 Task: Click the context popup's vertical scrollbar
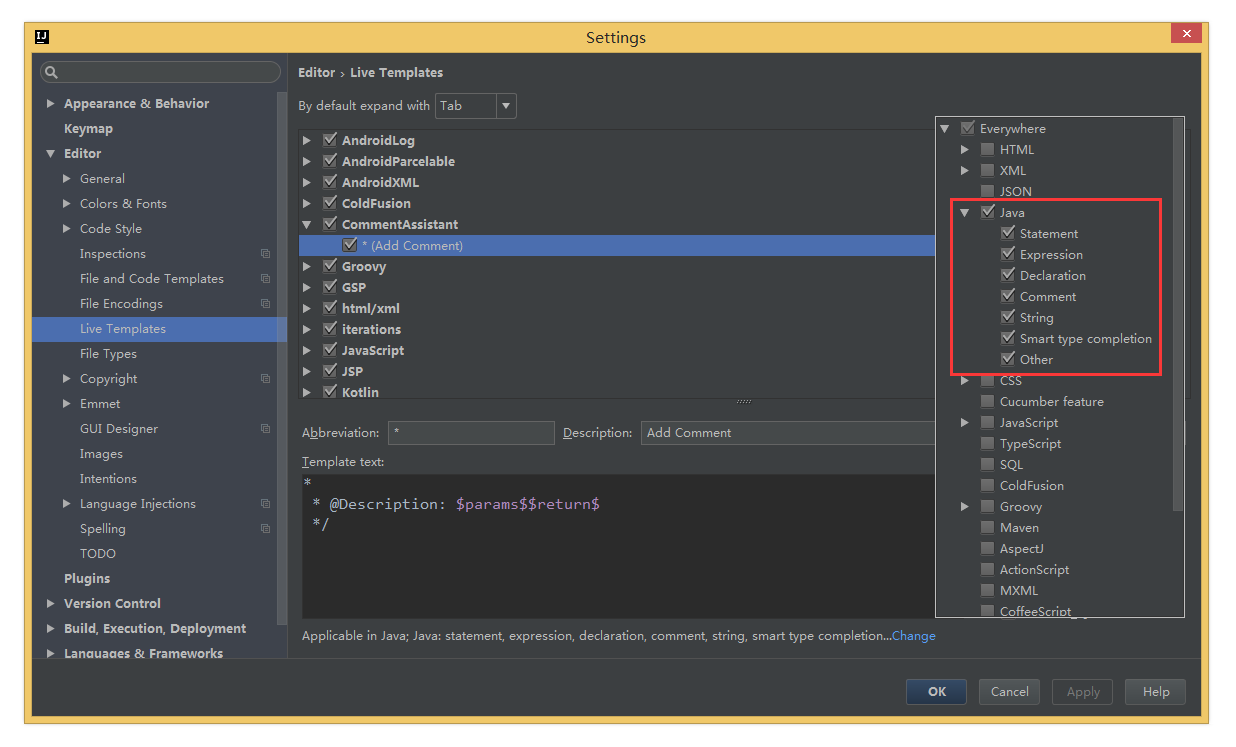click(1178, 315)
